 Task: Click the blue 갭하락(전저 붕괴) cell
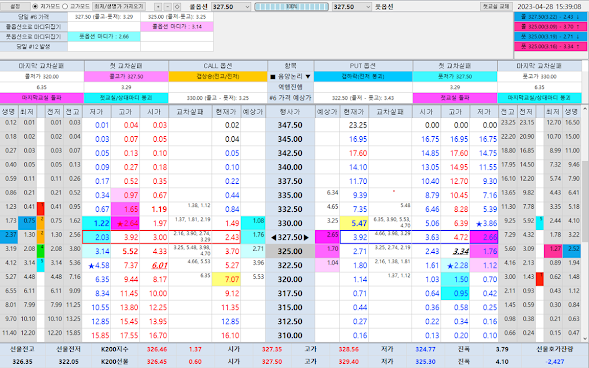(363, 77)
